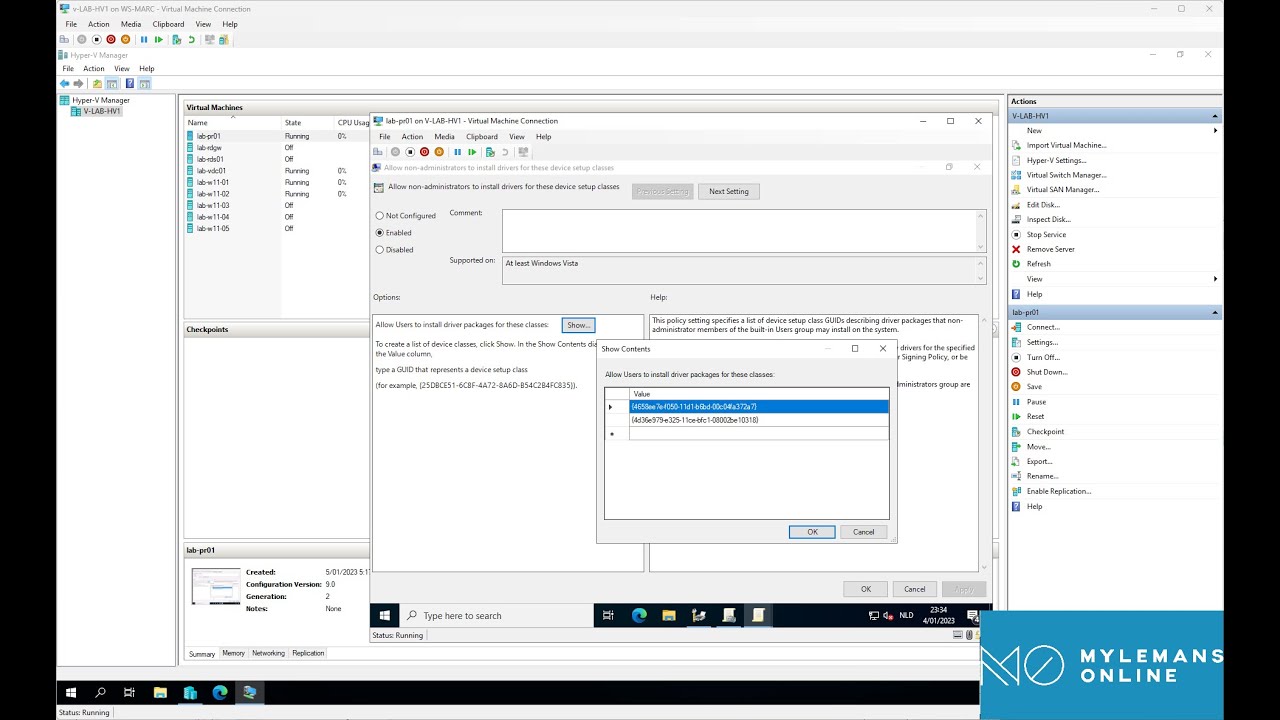
Task: Click Next Setting button
Action: point(729,191)
